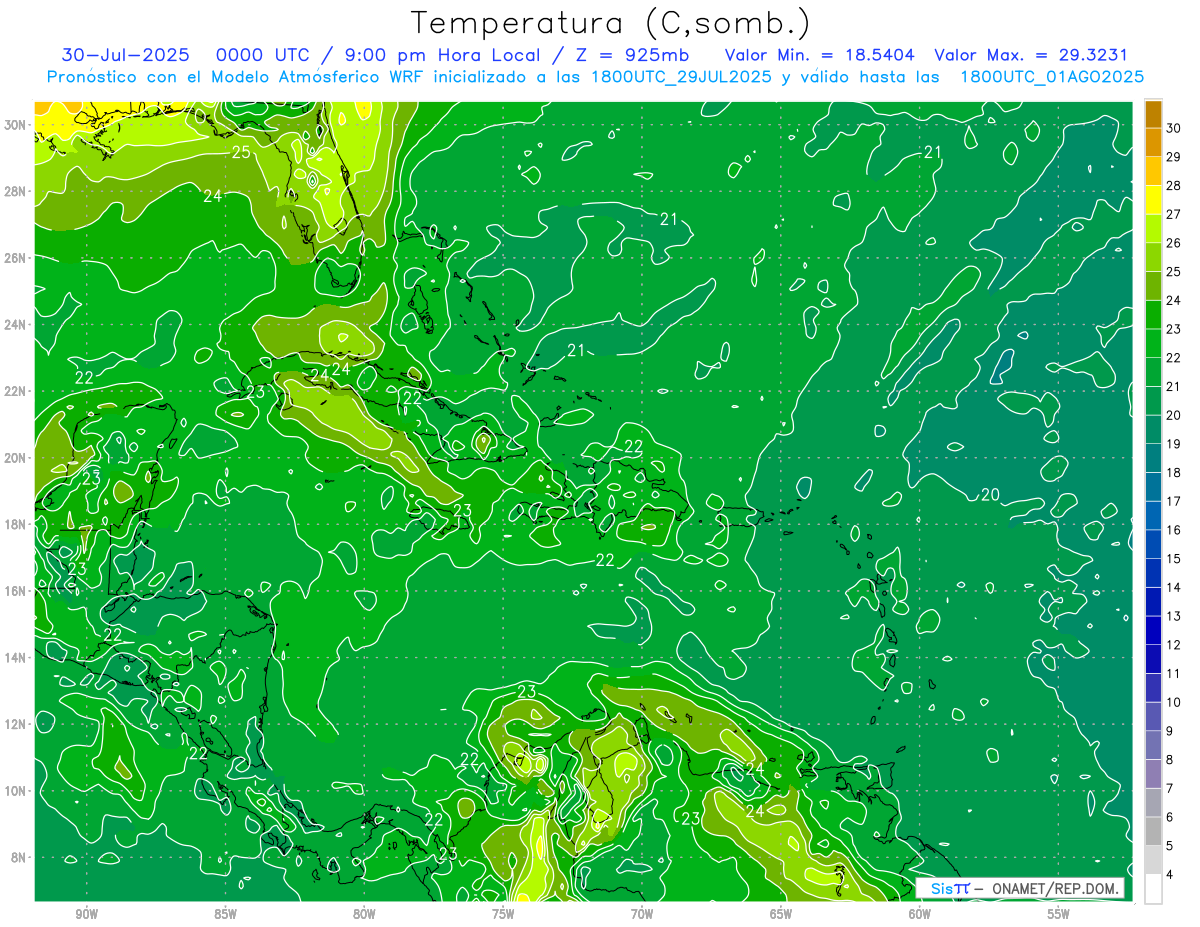1200x927 pixels.
Task: Click the color bar tick label 4
Action: pyautogui.click(x=1170, y=874)
